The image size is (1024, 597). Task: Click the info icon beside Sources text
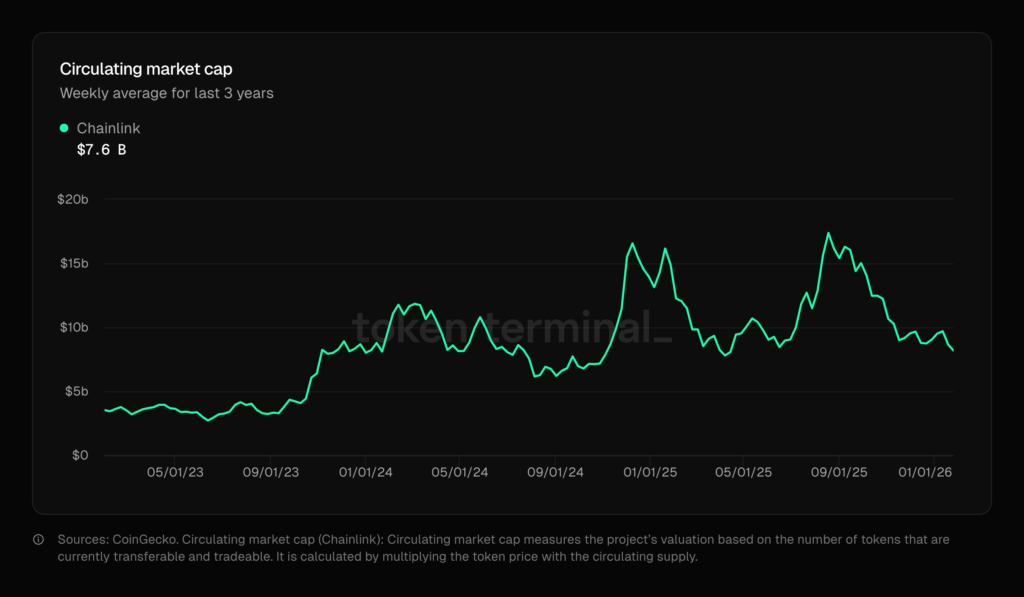pyautogui.click(x=39, y=540)
